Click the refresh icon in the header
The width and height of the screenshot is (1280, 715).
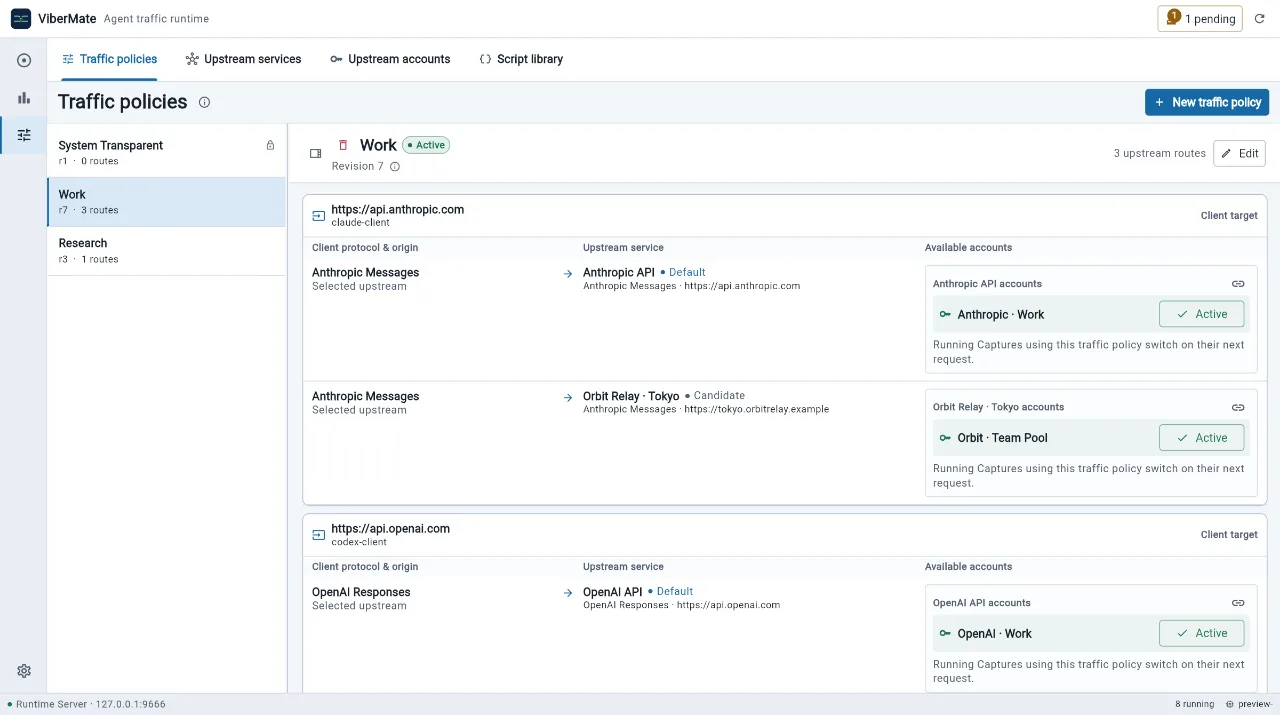click(x=1260, y=18)
